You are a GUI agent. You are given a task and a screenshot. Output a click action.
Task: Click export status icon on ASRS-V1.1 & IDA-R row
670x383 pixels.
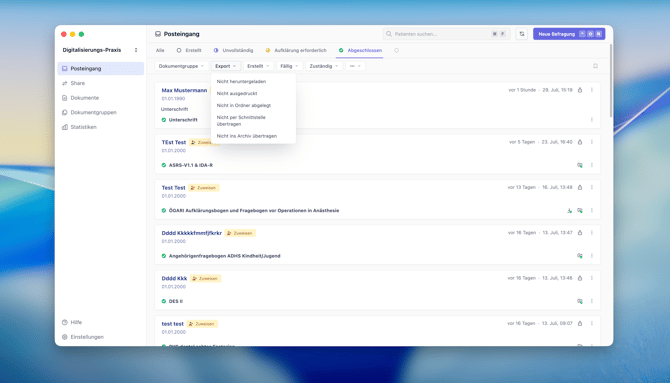click(580, 165)
